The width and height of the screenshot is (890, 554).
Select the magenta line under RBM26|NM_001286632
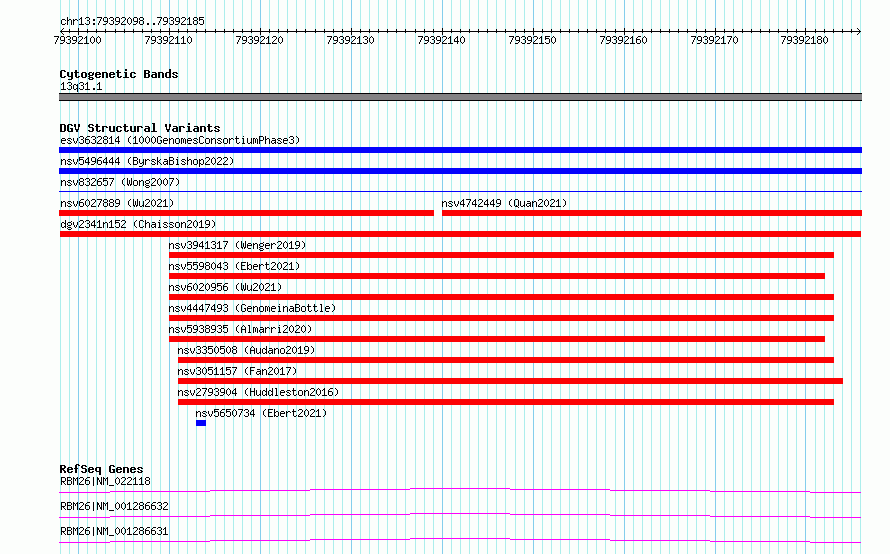460,515
